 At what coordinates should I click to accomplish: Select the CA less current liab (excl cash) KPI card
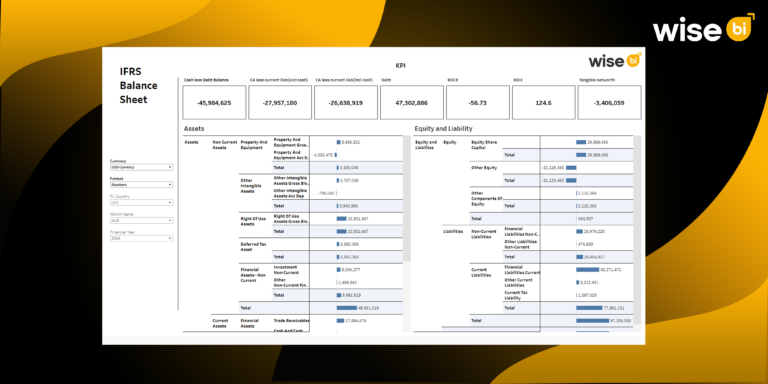tap(280, 102)
